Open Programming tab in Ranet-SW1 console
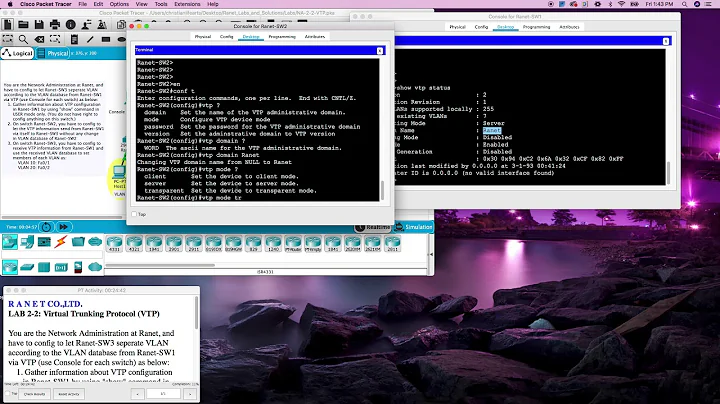720x404 pixels. tap(536, 27)
